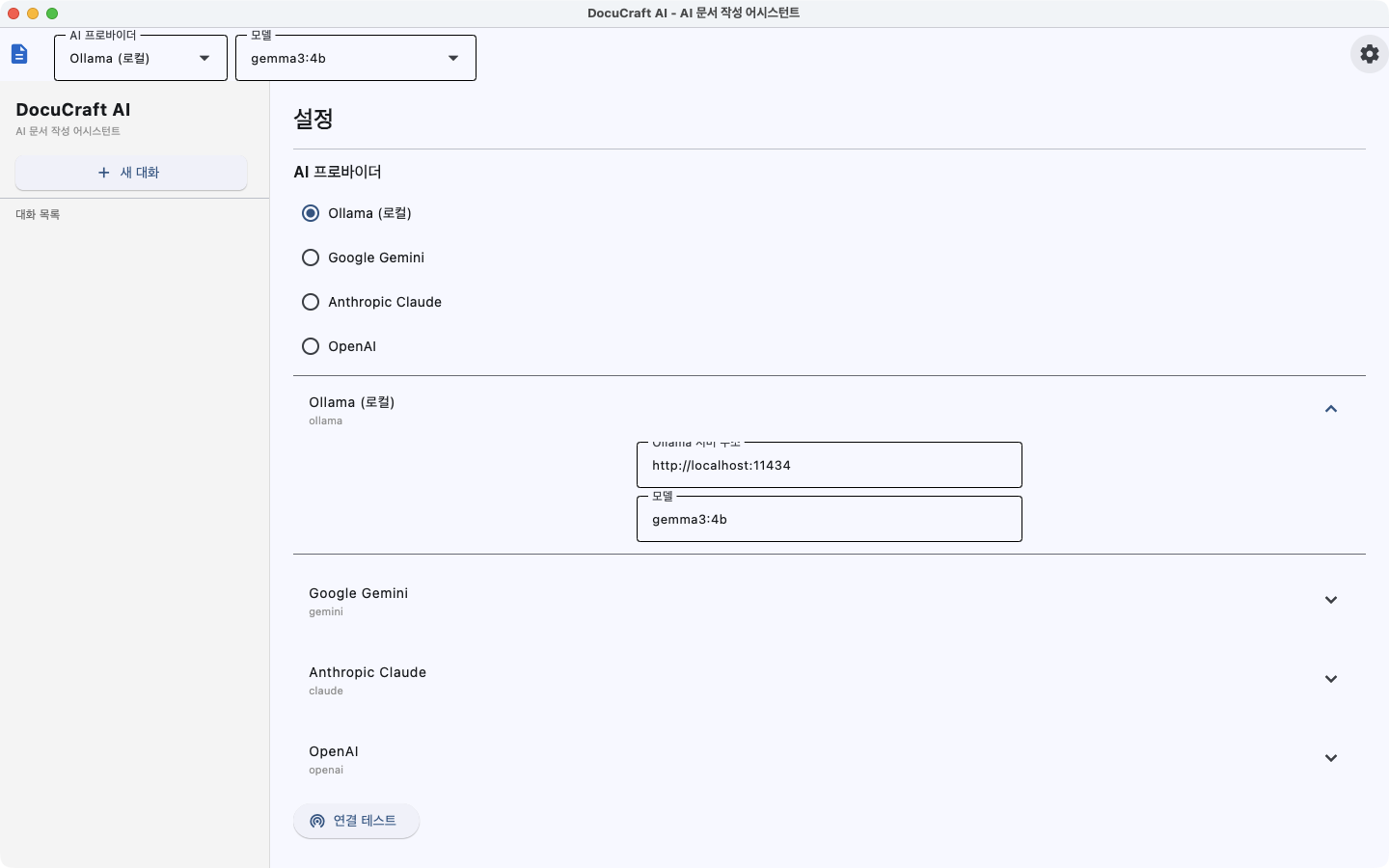Click the signal icon on 연결 테스트 button
The width and height of the screenshot is (1389, 868).
[x=317, y=821]
